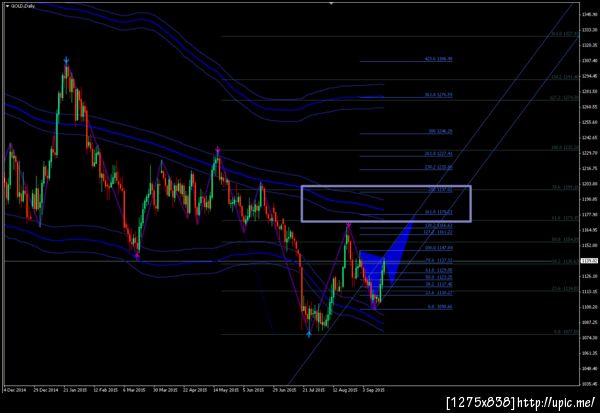The height and width of the screenshot is (413, 600).
Task: Click the 1229.70 price axis value
Action: (589, 153)
